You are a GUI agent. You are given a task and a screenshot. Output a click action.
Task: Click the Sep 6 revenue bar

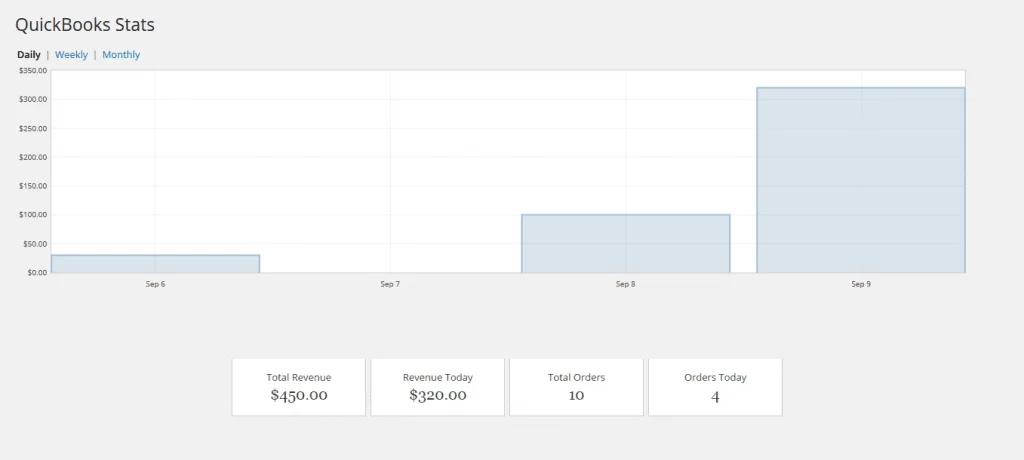[155, 264]
